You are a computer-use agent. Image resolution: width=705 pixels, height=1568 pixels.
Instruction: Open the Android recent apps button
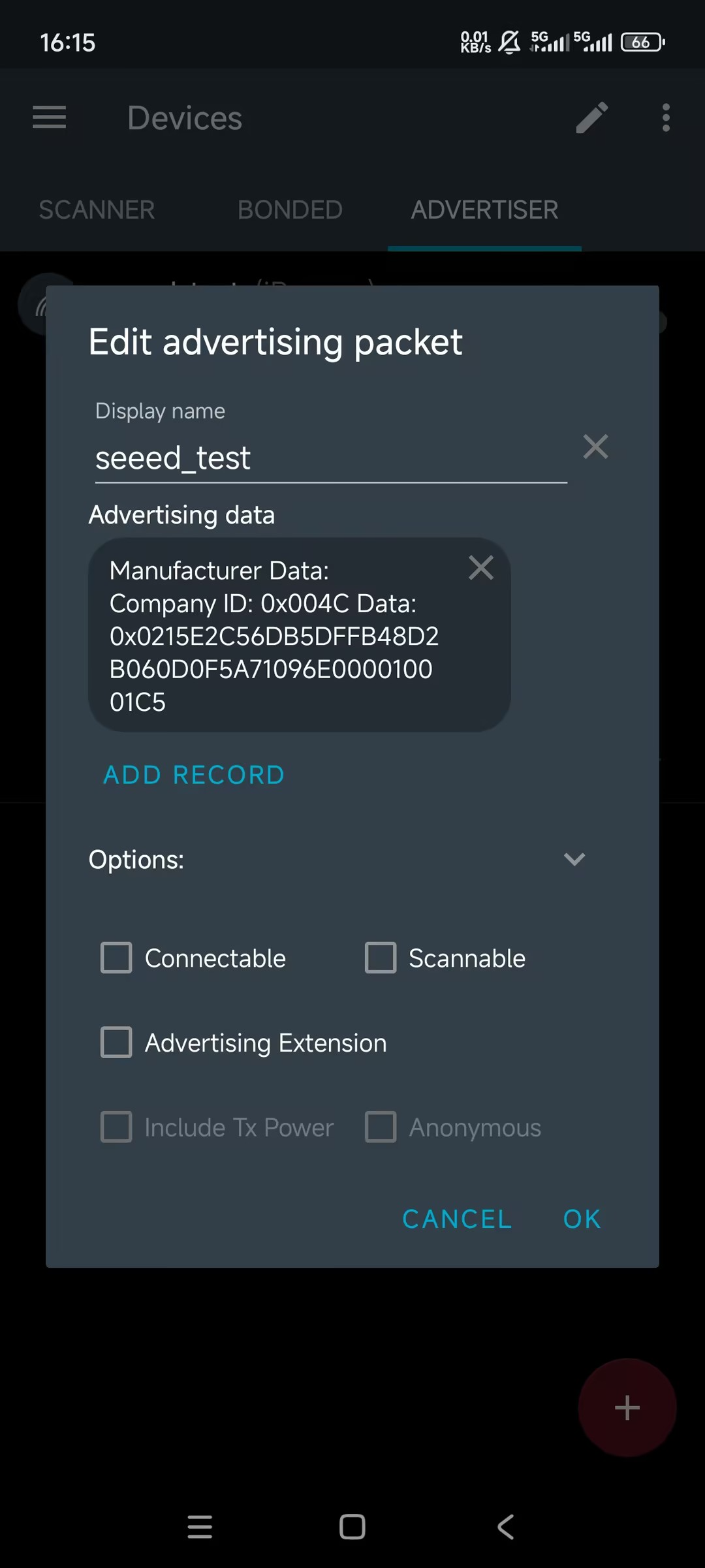point(200,1527)
